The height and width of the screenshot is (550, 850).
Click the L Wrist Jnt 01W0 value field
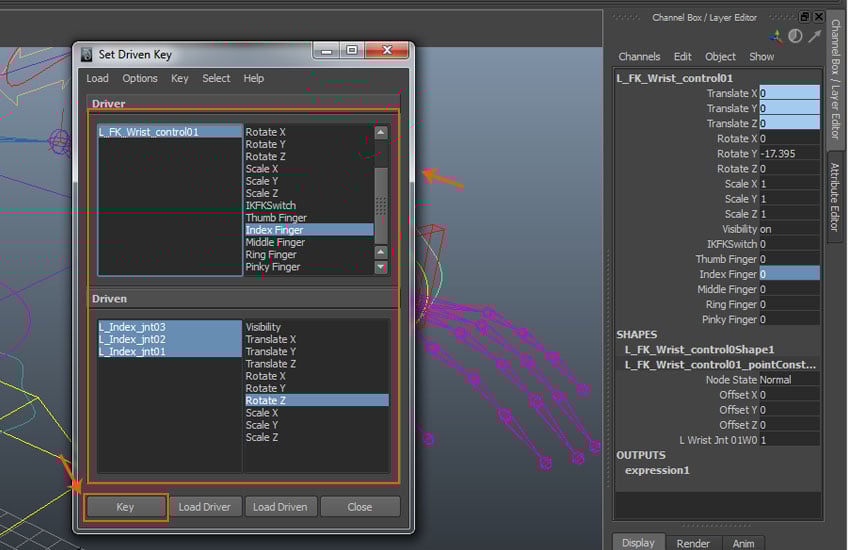pyautogui.click(x=789, y=440)
